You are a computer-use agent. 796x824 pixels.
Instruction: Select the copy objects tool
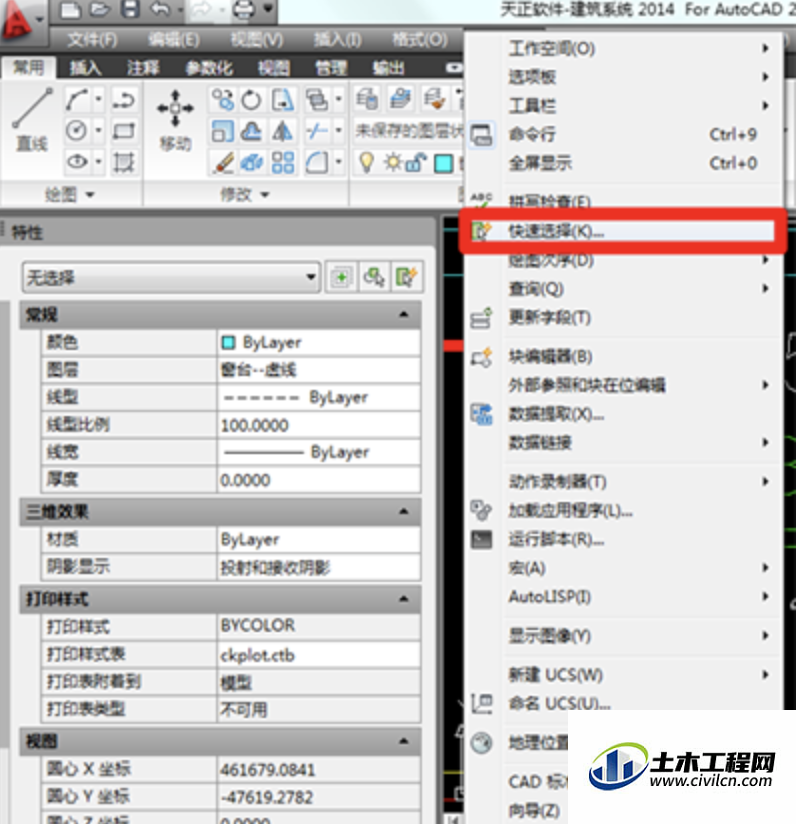click(x=223, y=100)
